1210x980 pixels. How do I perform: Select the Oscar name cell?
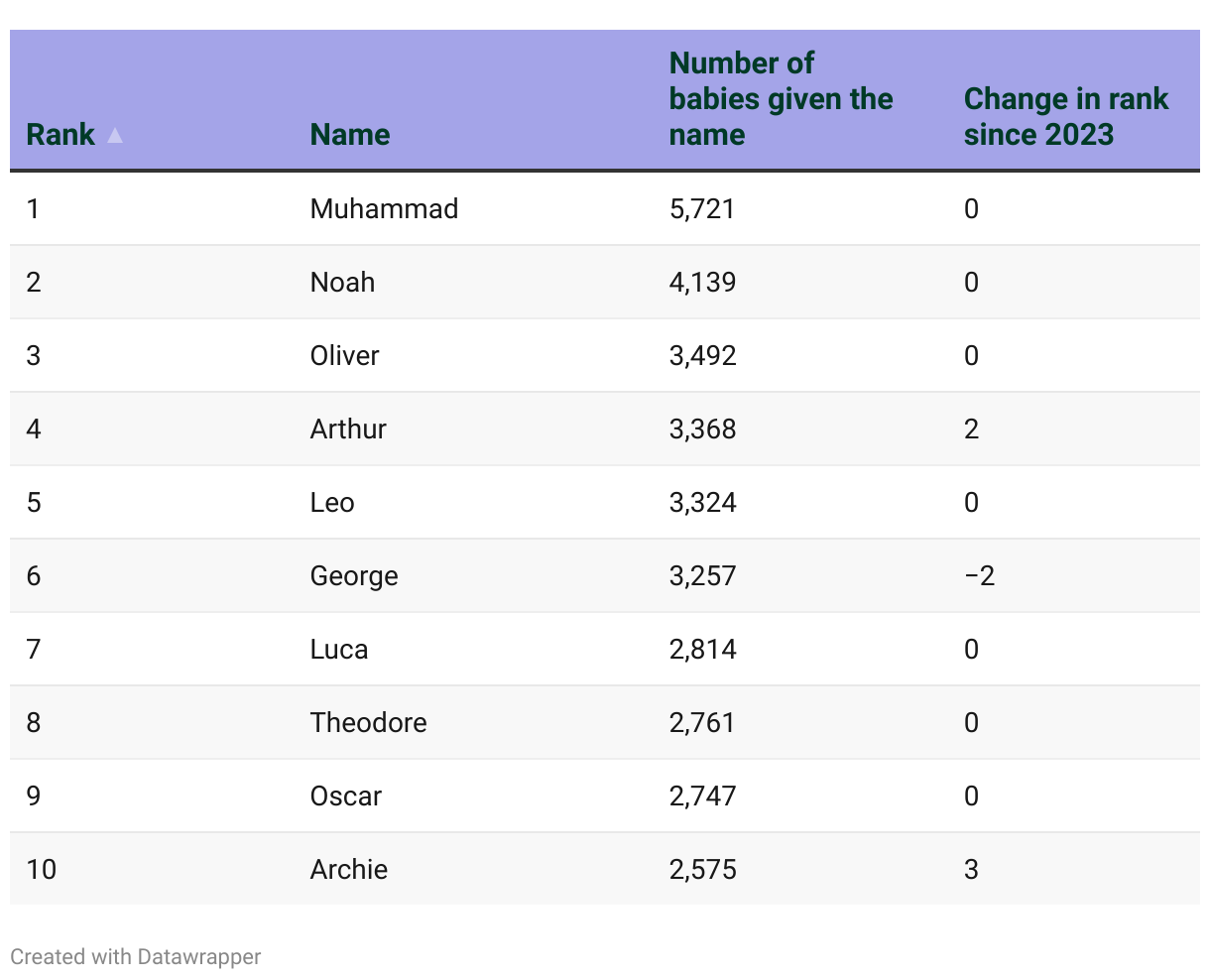tap(345, 796)
